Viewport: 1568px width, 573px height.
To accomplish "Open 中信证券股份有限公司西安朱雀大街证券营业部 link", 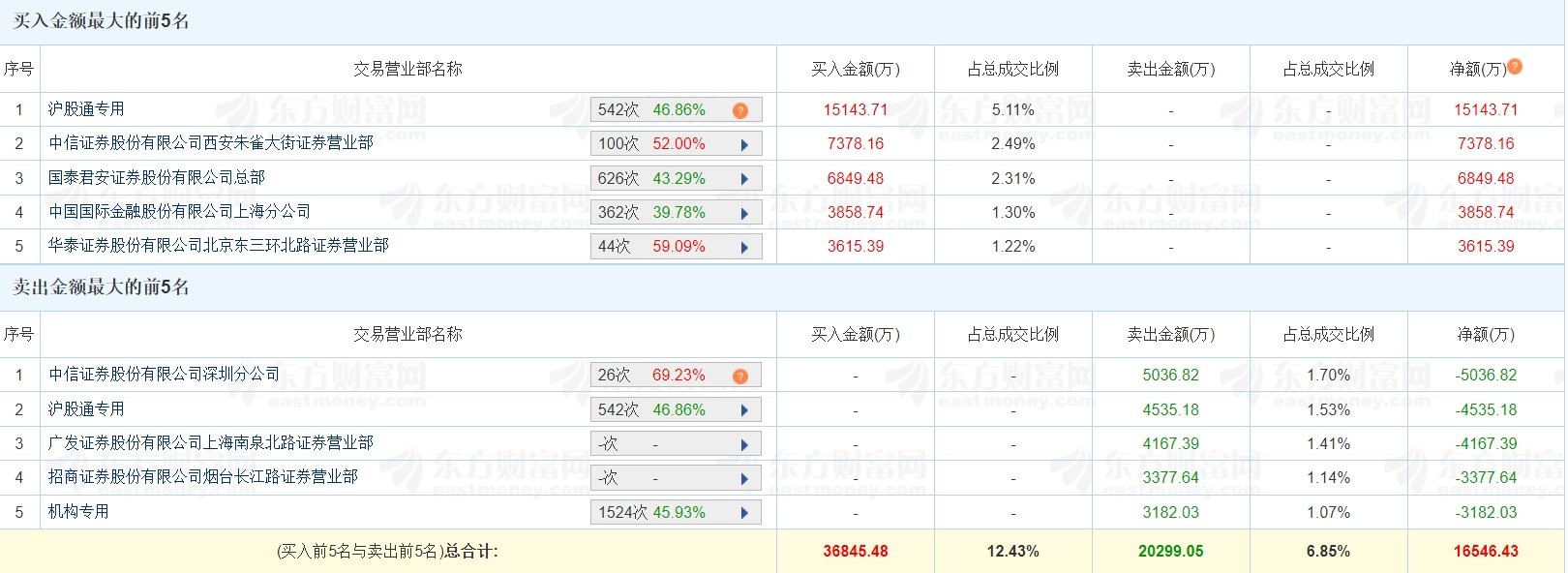I will coord(211,143).
